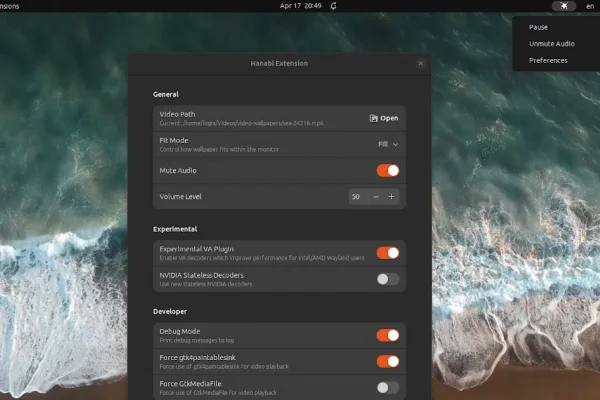
Task: Open the notification bell in the top bar
Action: coord(333,6)
